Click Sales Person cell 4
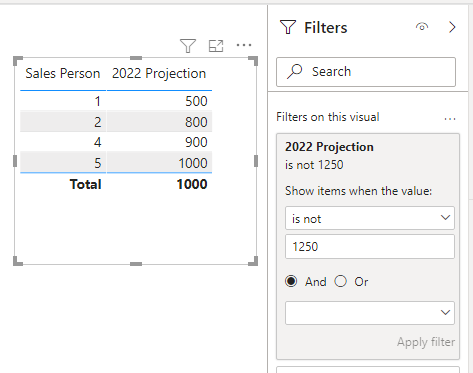 click(x=97, y=142)
